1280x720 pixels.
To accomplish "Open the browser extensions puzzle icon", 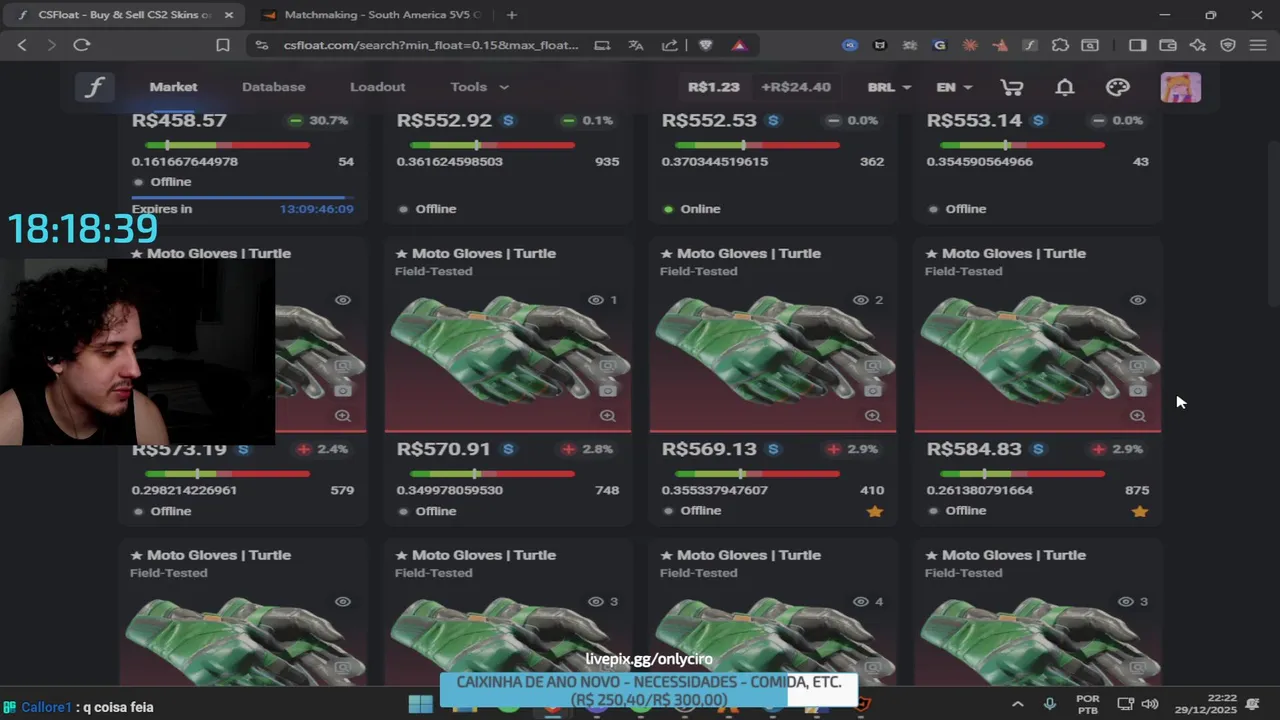I will coord(1060,45).
